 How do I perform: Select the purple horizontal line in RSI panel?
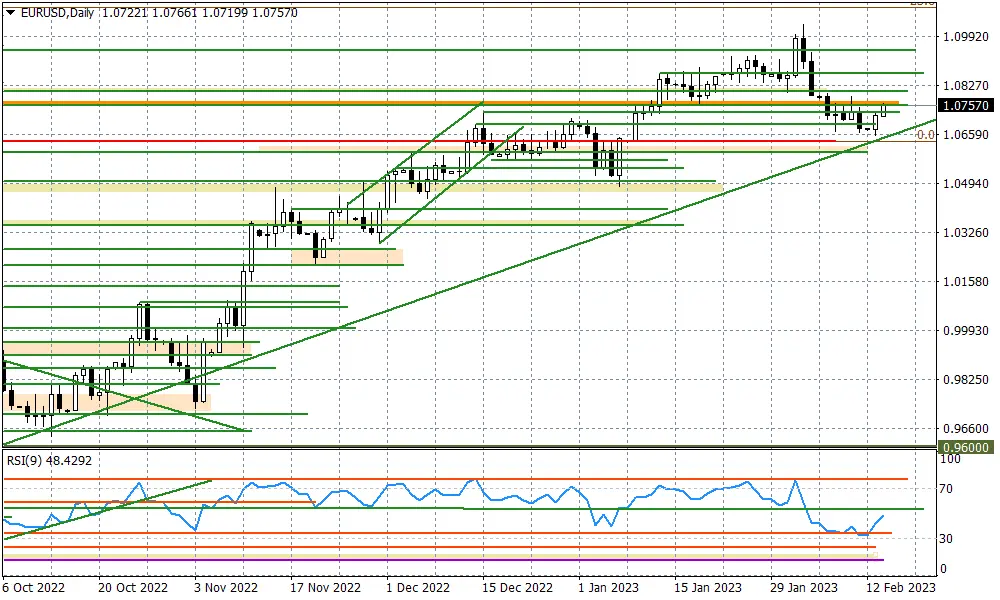(x=443, y=560)
